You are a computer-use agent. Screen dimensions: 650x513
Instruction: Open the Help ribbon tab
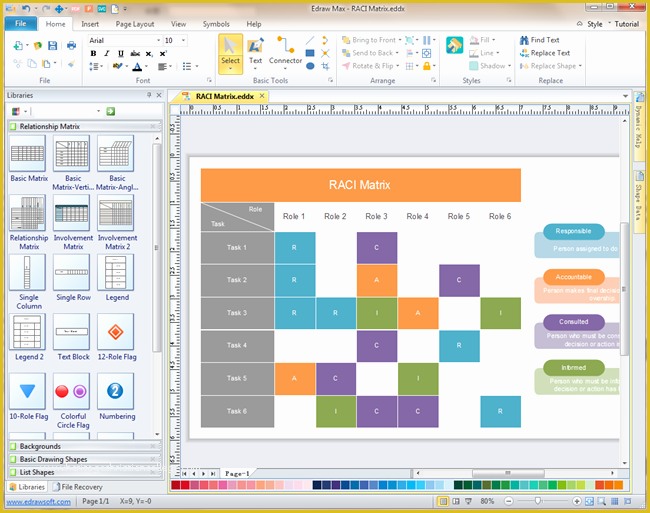(x=254, y=24)
